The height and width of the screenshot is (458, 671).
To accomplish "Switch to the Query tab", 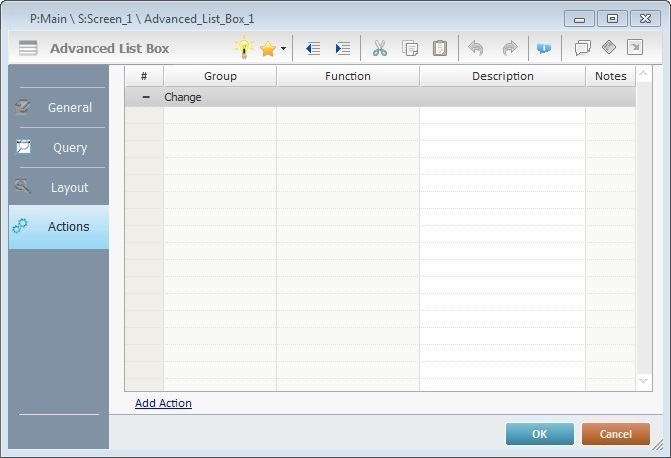I will (x=59, y=147).
